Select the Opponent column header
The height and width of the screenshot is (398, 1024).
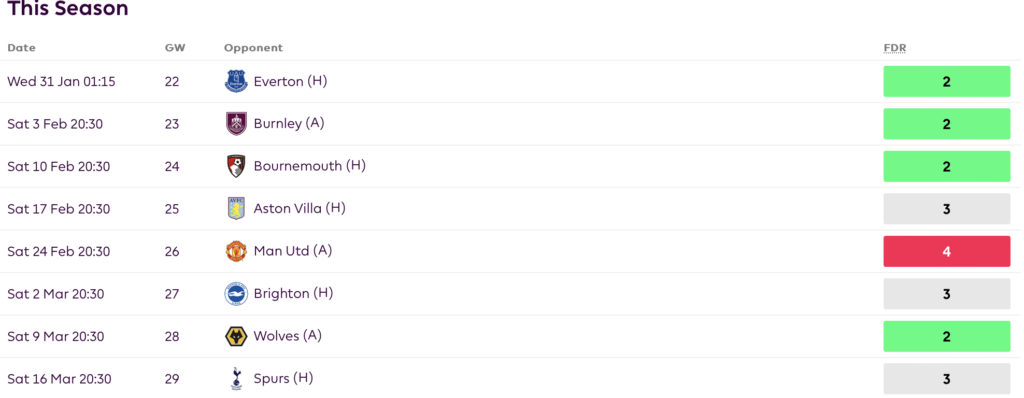[253, 48]
